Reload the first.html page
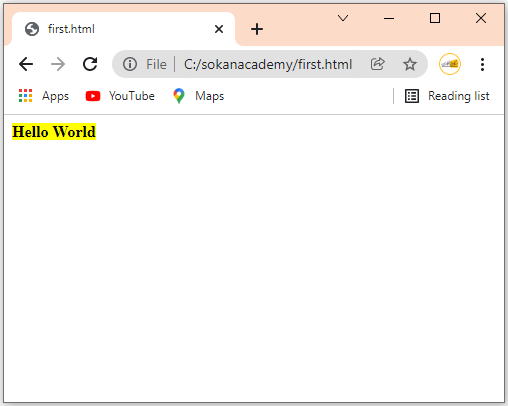This screenshot has height=406, width=508. pyautogui.click(x=90, y=64)
